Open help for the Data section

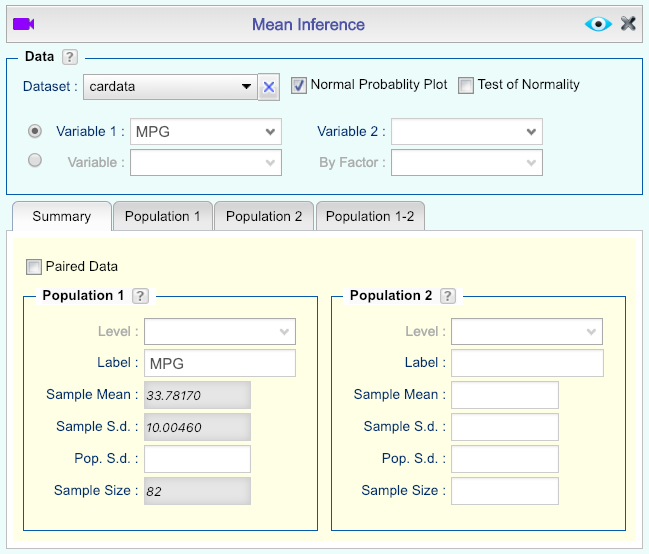(x=70, y=58)
